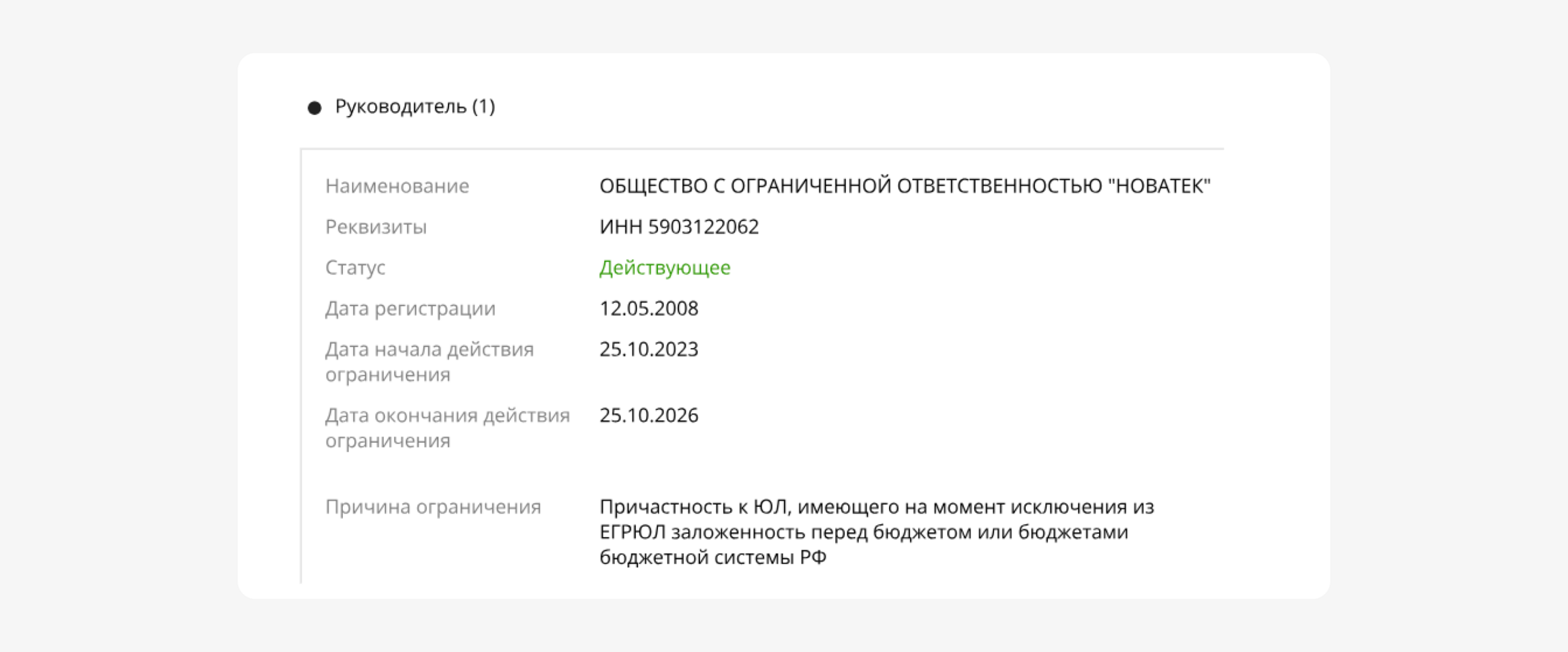Select the restriction end date 25.10.2026

649,416
